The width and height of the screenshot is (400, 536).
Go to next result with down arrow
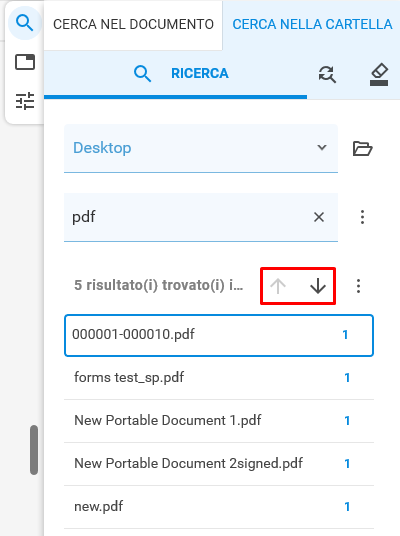click(x=318, y=286)
